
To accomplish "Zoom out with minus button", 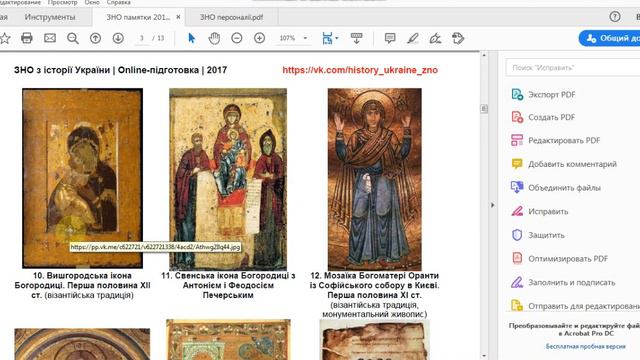I will [237, 38].
